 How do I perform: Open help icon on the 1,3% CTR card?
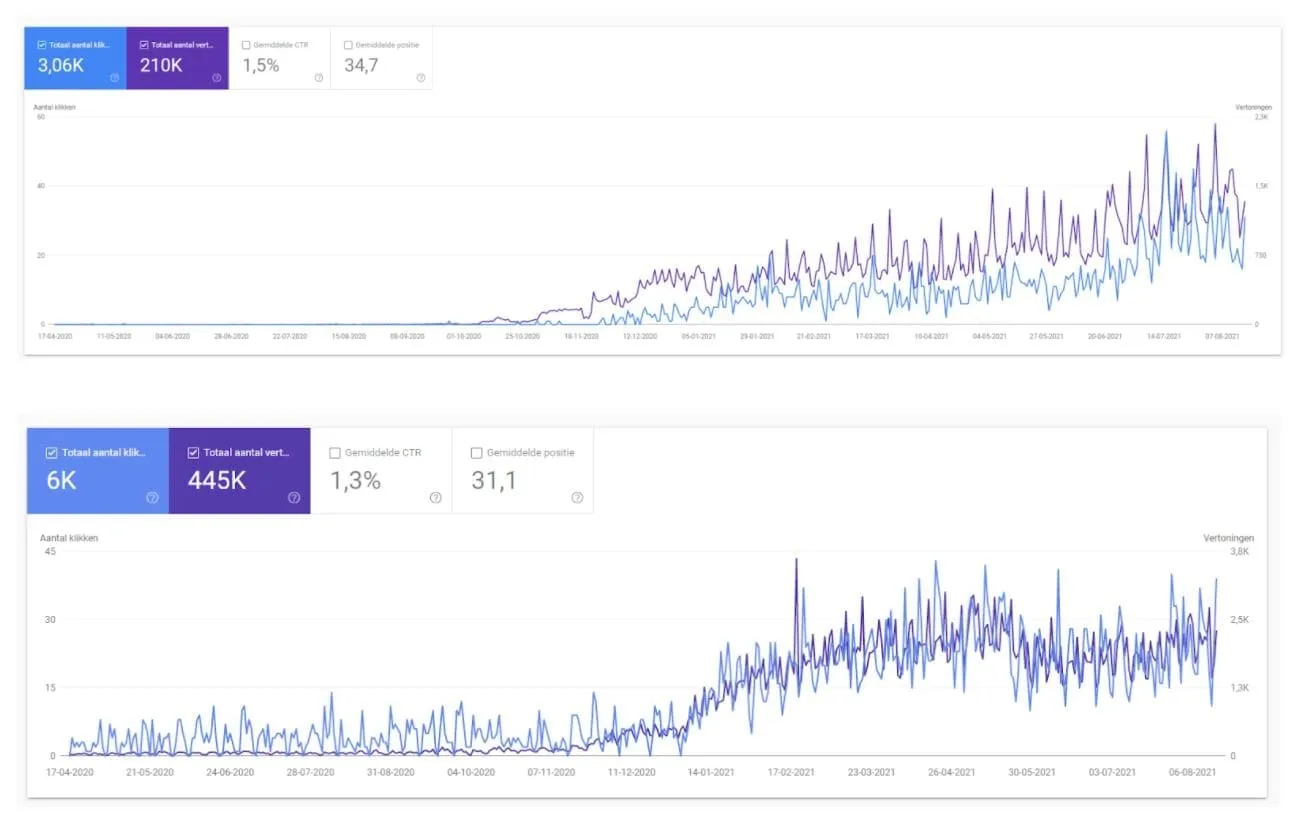click(435, 497)
